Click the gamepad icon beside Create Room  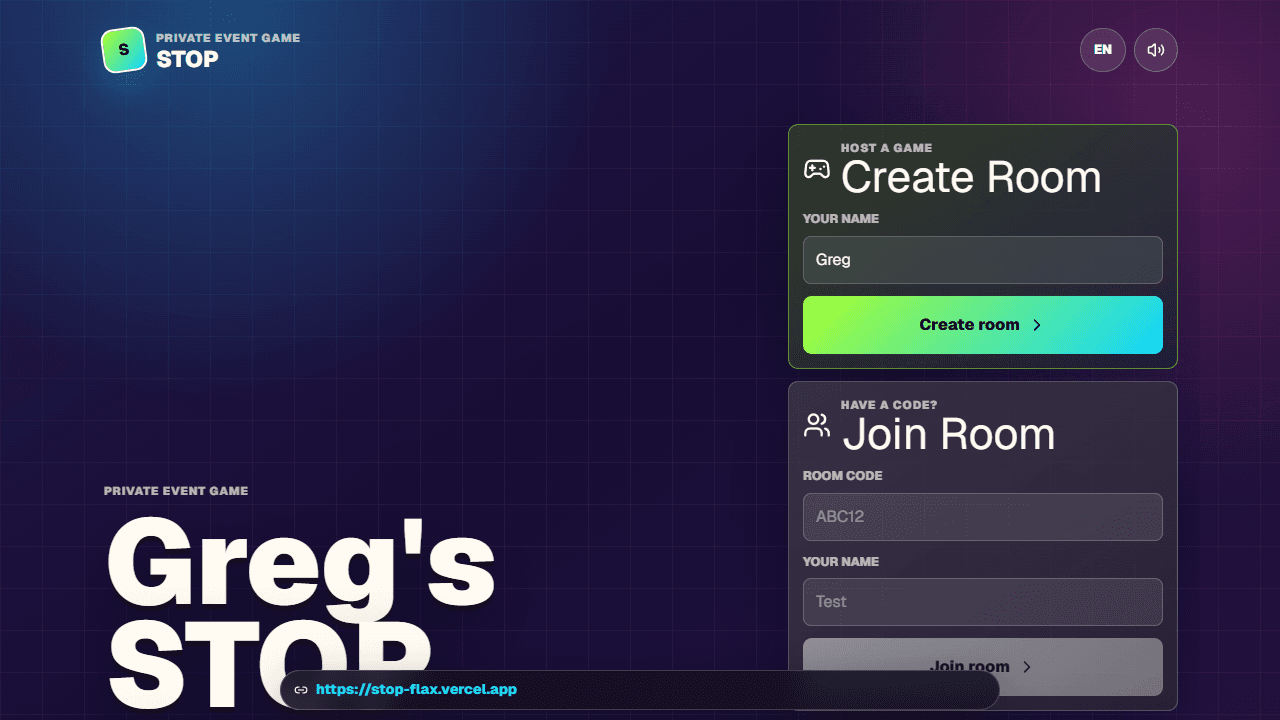(x=817, y=169)
